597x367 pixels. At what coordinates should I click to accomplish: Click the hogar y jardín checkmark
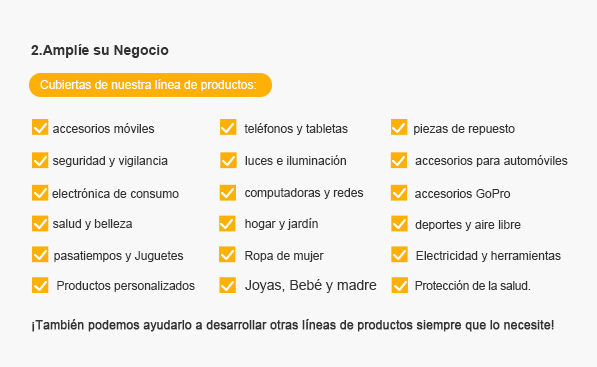click(227, 224)
